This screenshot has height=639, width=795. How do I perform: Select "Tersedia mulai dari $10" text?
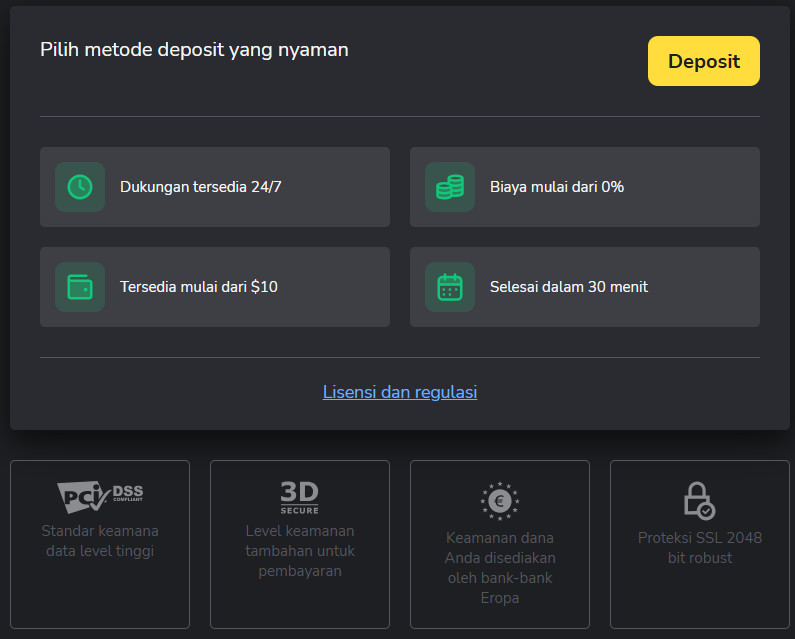click(199, 287)
